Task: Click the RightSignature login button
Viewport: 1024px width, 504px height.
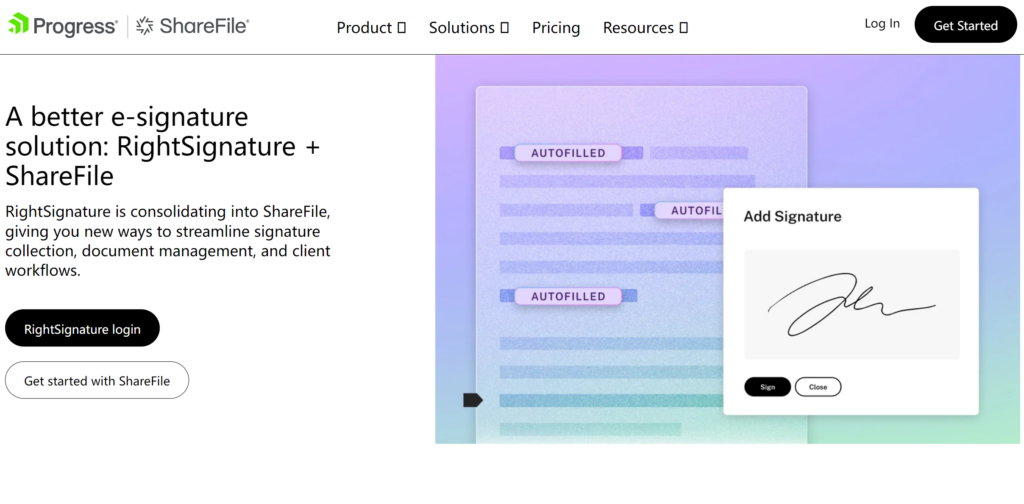Action: coord(82,328)
